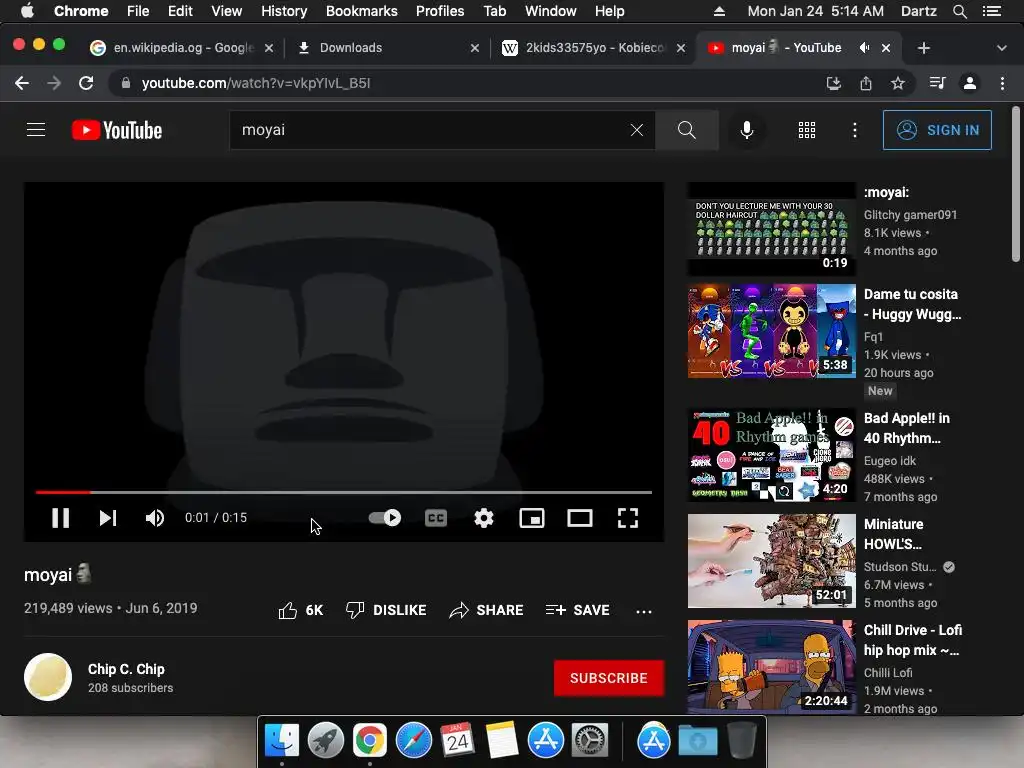
Task: Switch to theater mode
Action: coord(580,518)
